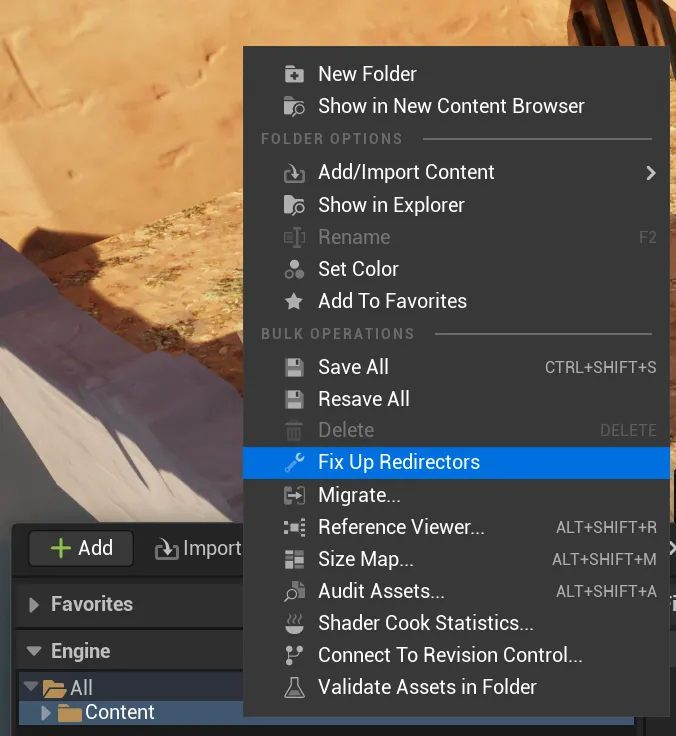Choose Audit Assets... menu entry
The width and height of the screenshot is (676, 736).
pos(456,591)
